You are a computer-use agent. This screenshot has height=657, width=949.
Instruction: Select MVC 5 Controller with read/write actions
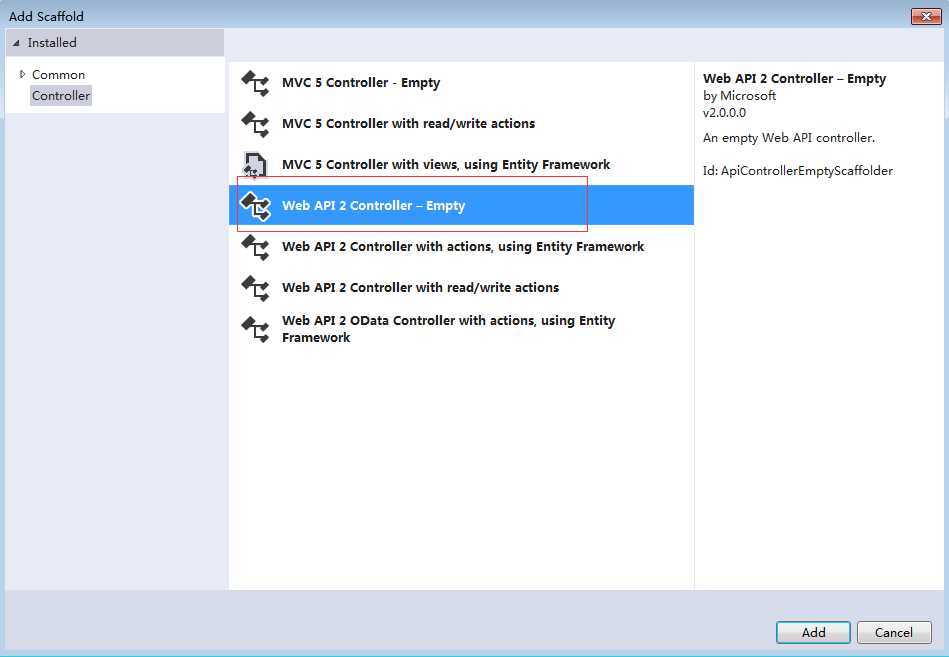pos(461,124)
